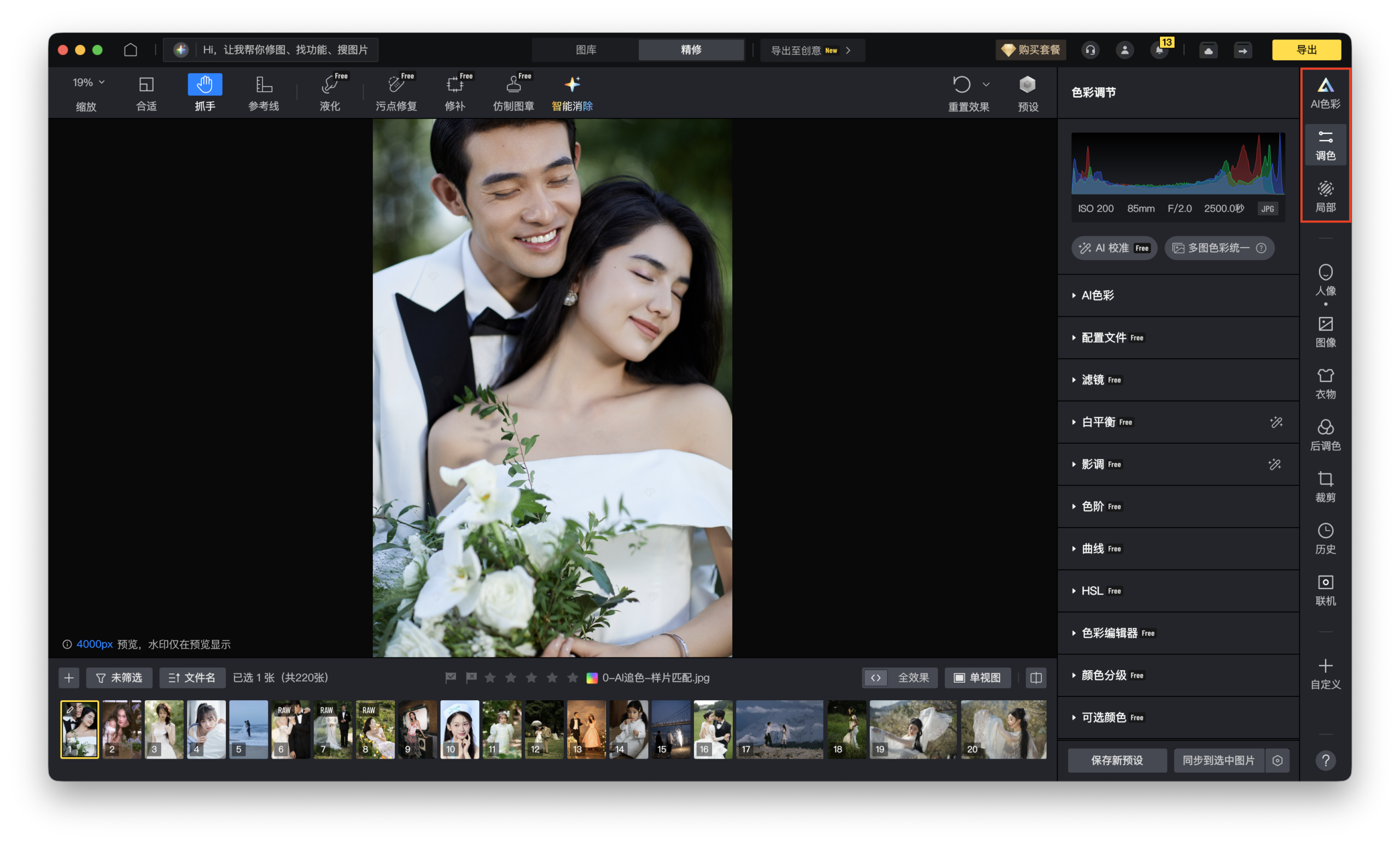This screenshot has height=845, width=1400.
Task: Expand the HSL section
Action: click(x=1092, y=591)
